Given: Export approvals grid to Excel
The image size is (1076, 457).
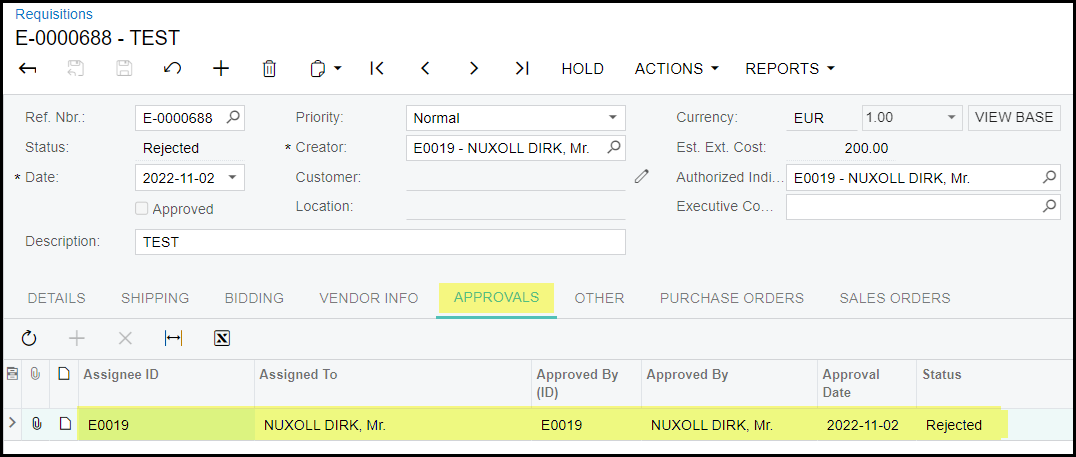Looking at the screenshot, I should [222, 339].
